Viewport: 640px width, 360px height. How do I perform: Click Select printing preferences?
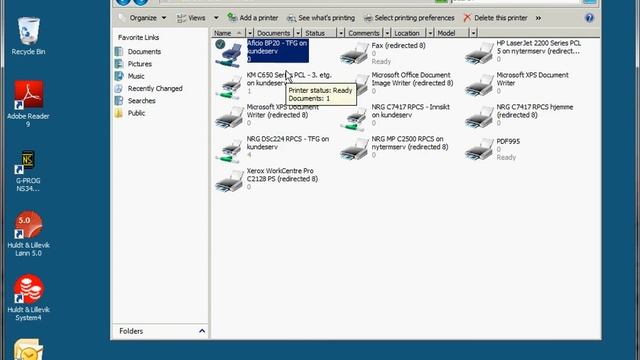tap(409, 18)
